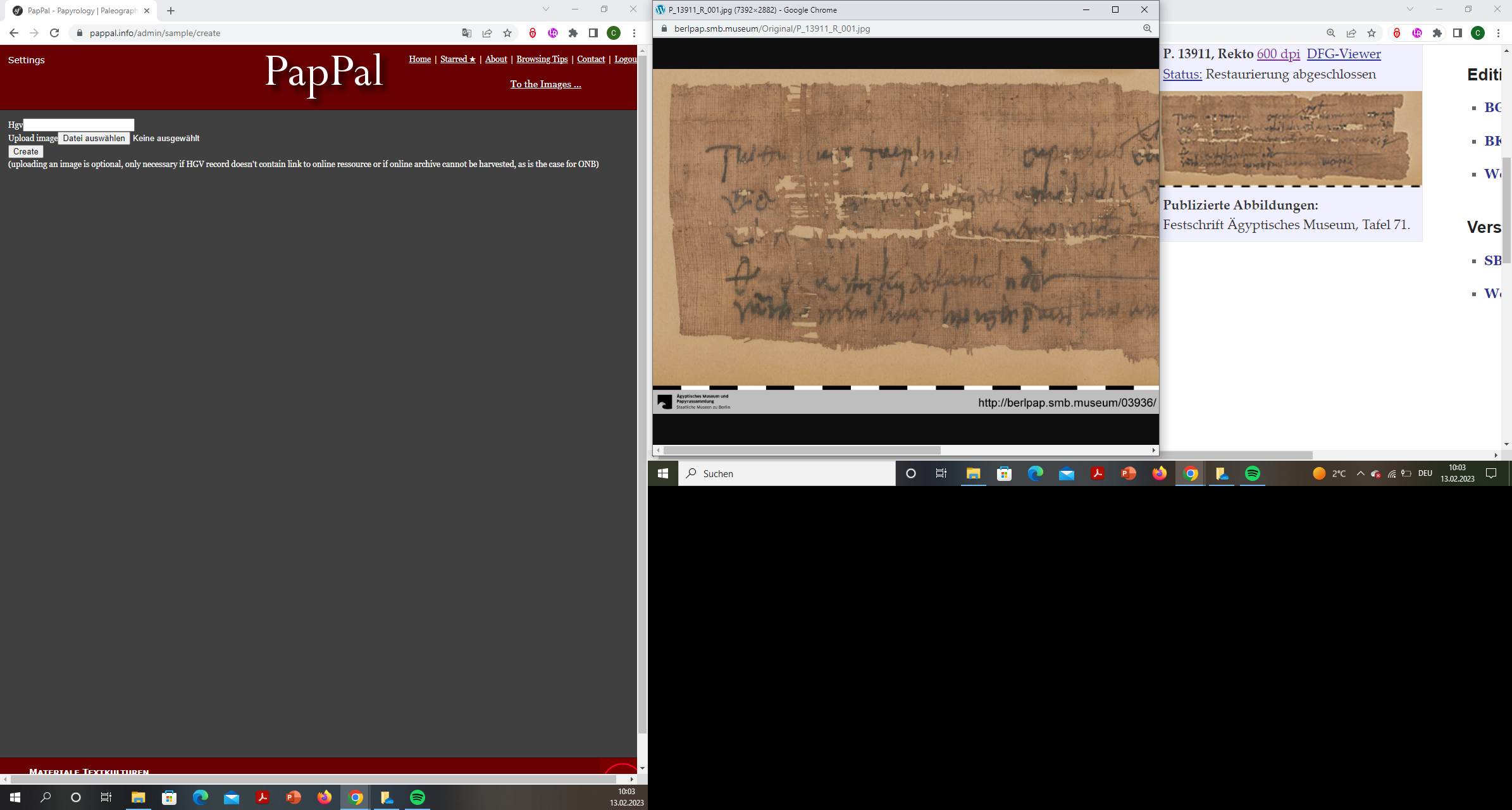Open Spotify from the right taskbar
Screen dimensions: 1512x810
point(1252,473)
